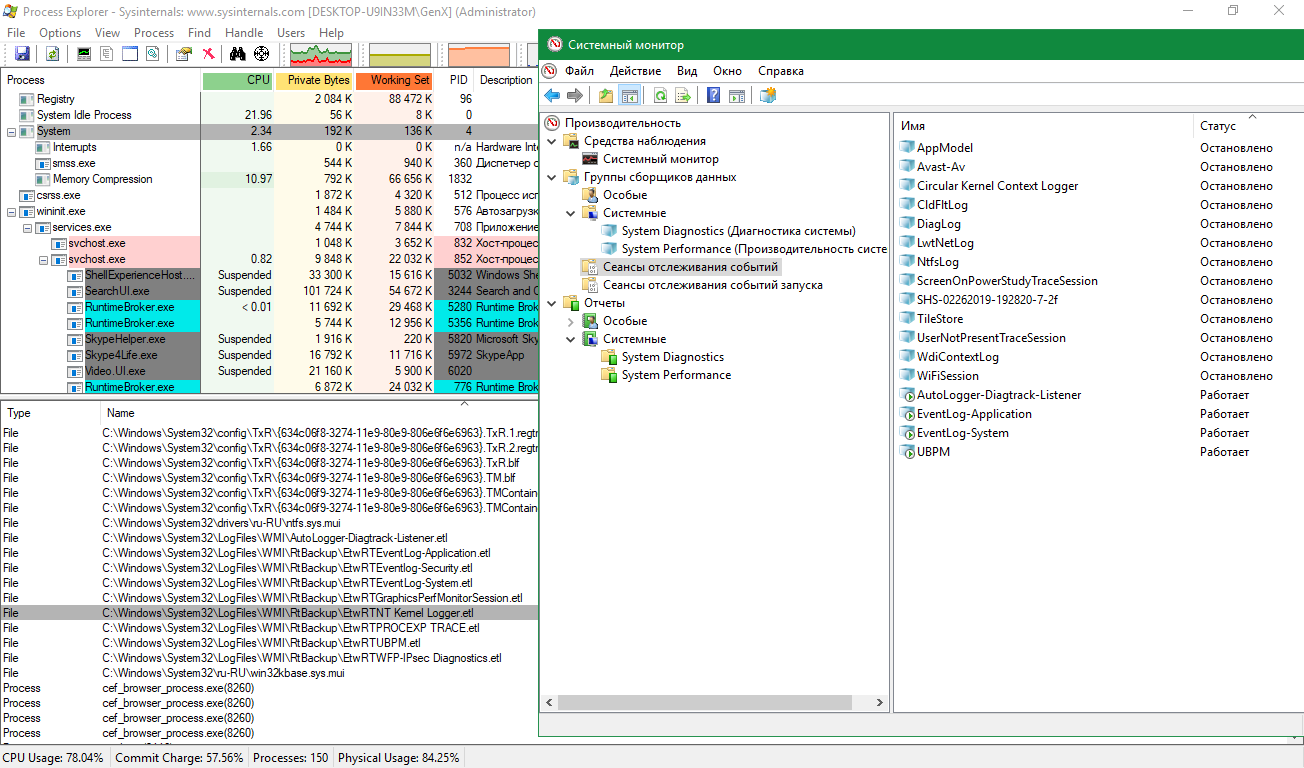Toggle the Show Lower Pane toolbar button

coord(129,54)
